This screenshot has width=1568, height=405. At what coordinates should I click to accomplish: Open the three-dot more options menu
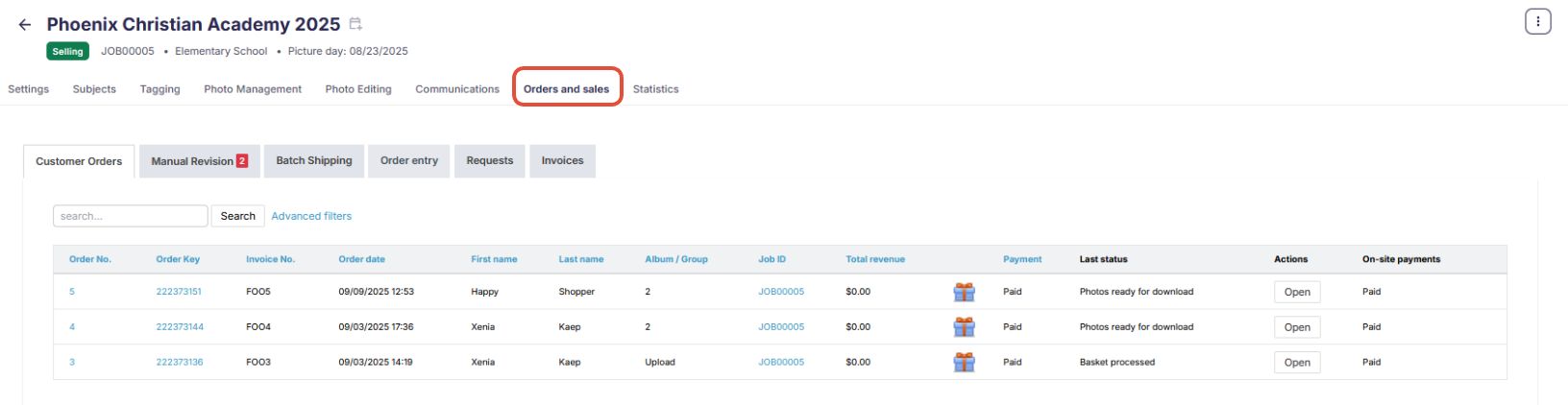[1537, 21]
